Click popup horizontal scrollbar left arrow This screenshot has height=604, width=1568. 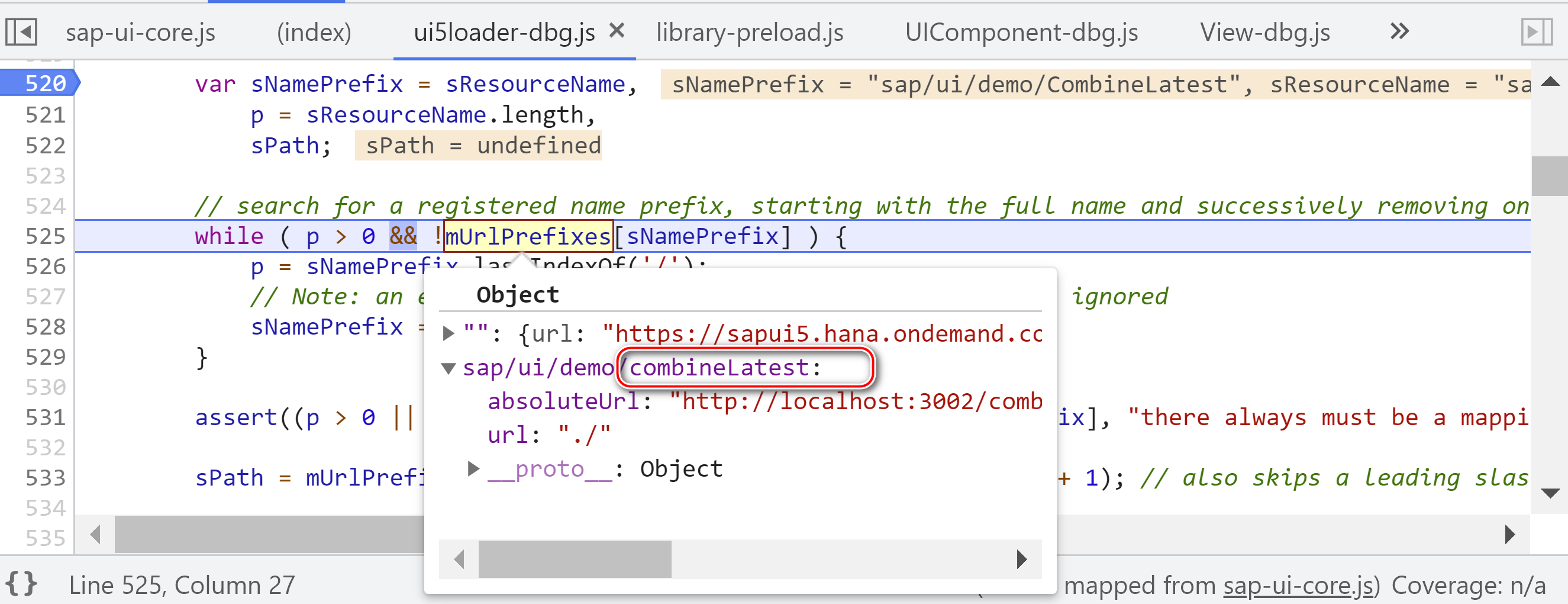[459, 558]
